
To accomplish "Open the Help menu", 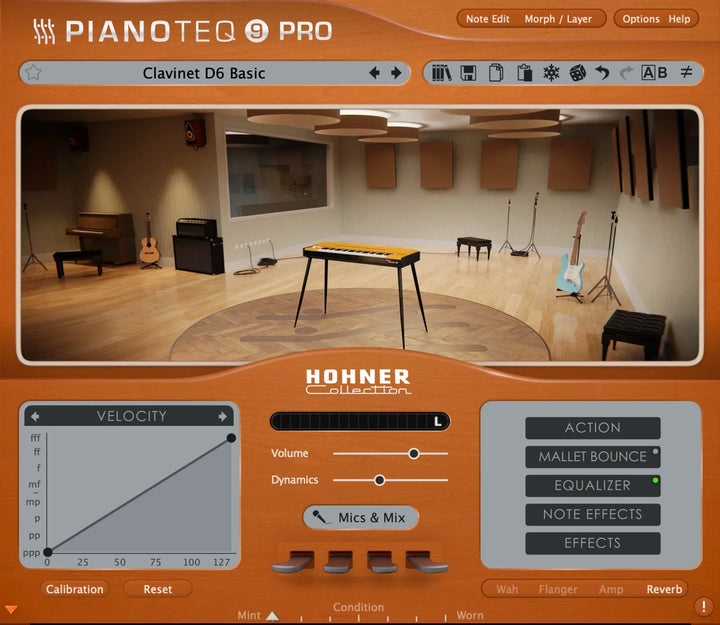I will 679,19.
